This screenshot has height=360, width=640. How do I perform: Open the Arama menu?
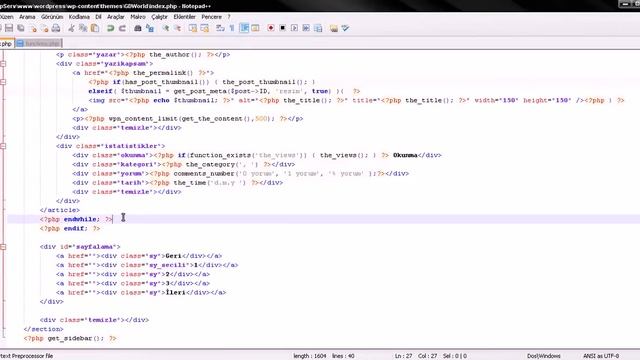[27, 17]
